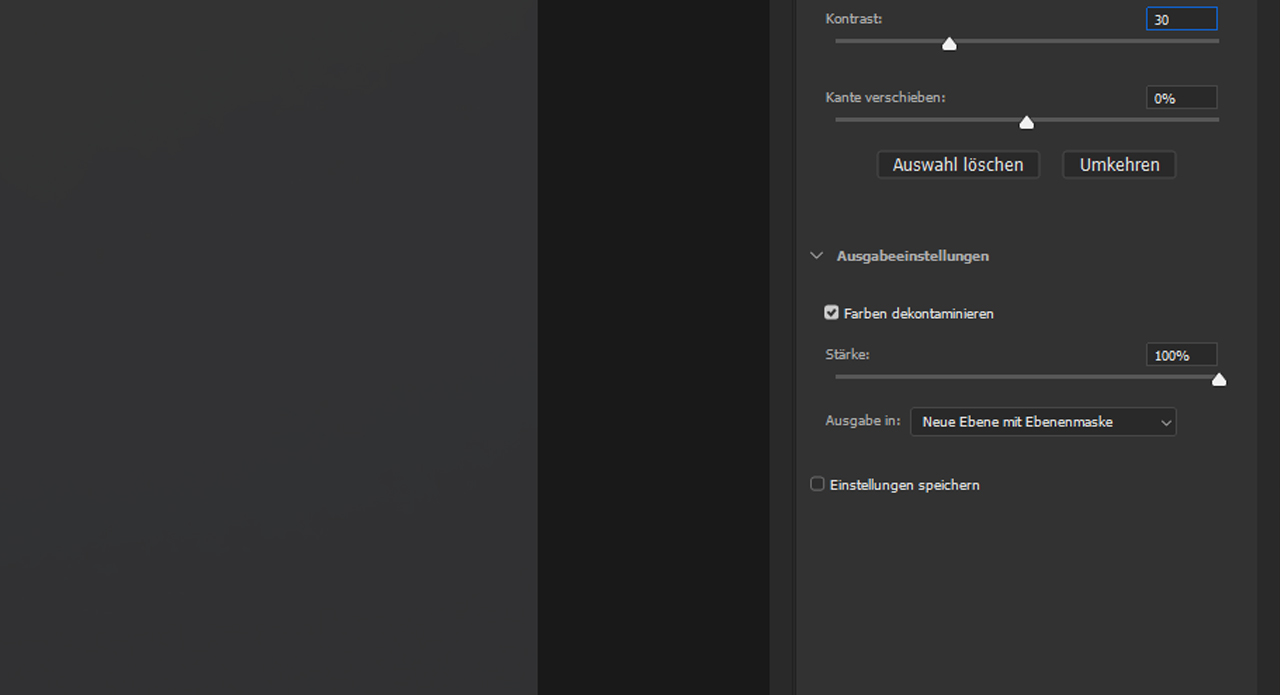1280x695 pixels.
Task: Click the Stärke label
Action: coord(847,355)
